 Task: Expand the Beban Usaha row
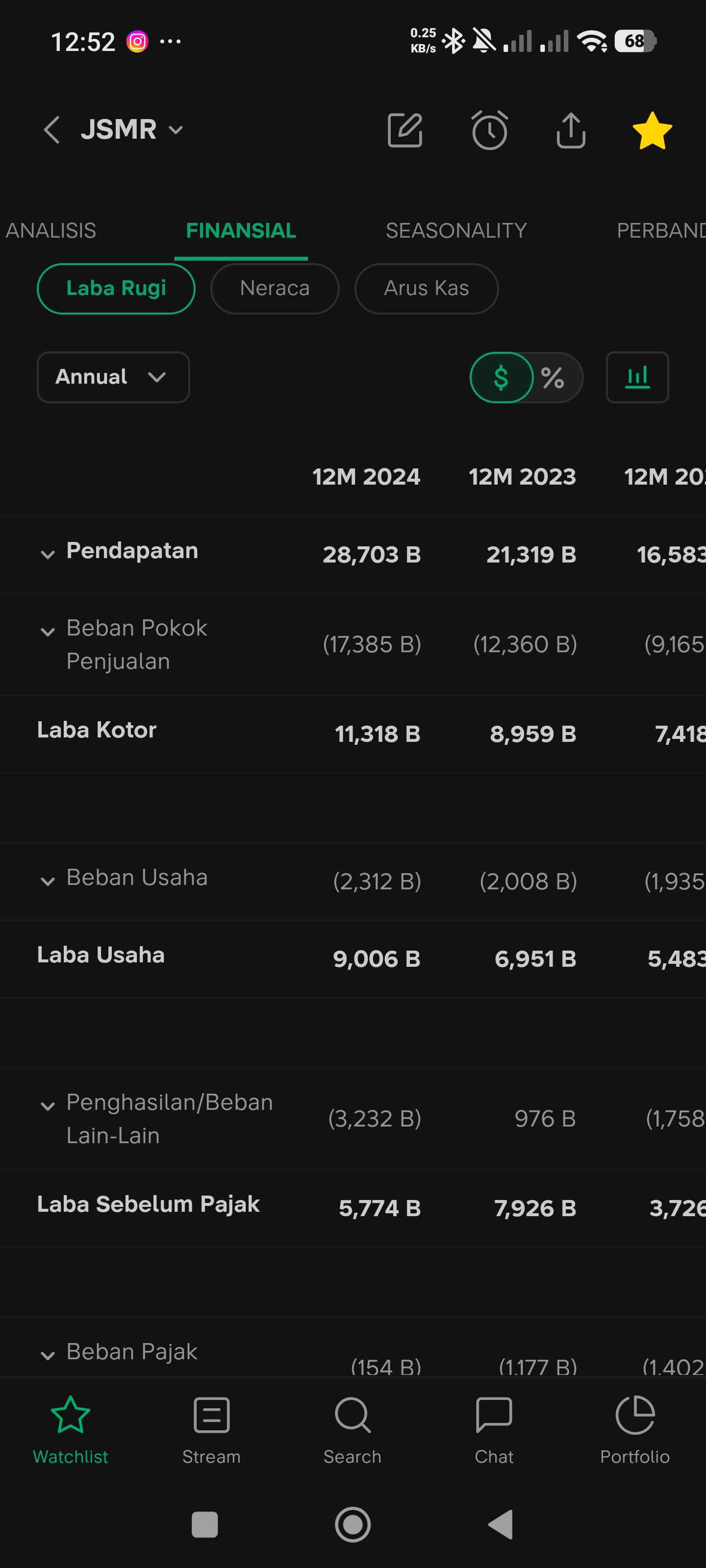click(48, 881)
